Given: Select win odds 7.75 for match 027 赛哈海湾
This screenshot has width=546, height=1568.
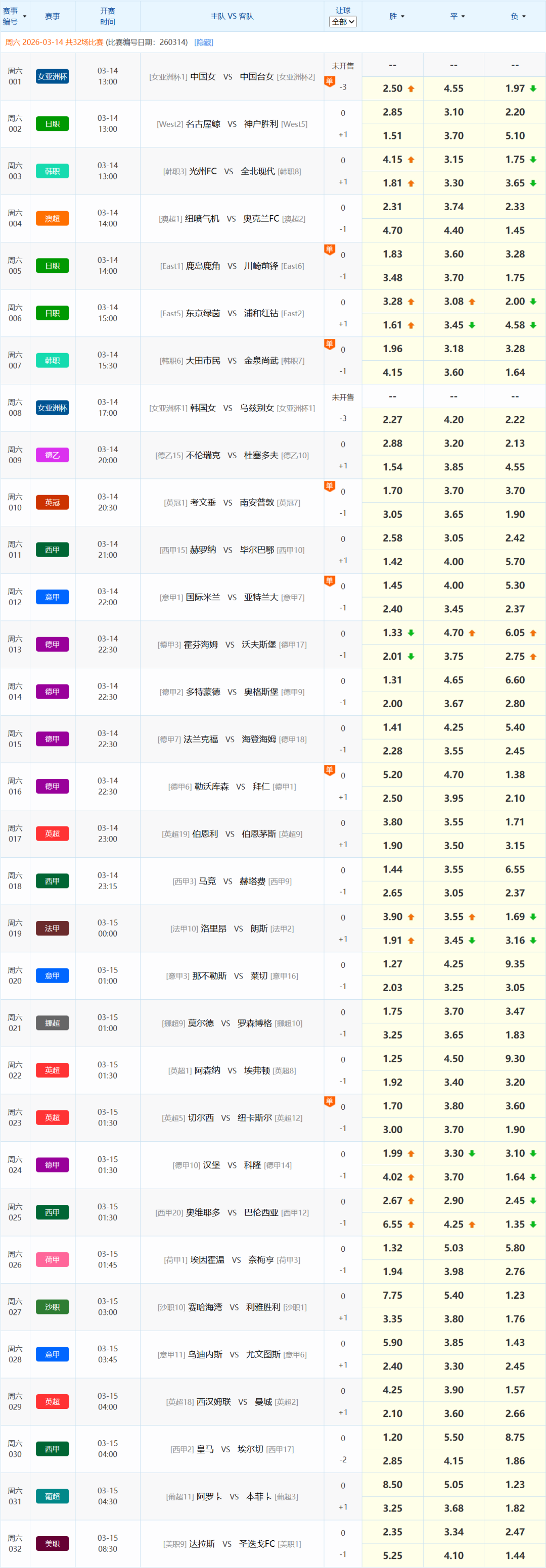Looking at the screenshot, I should [392, 1295].
